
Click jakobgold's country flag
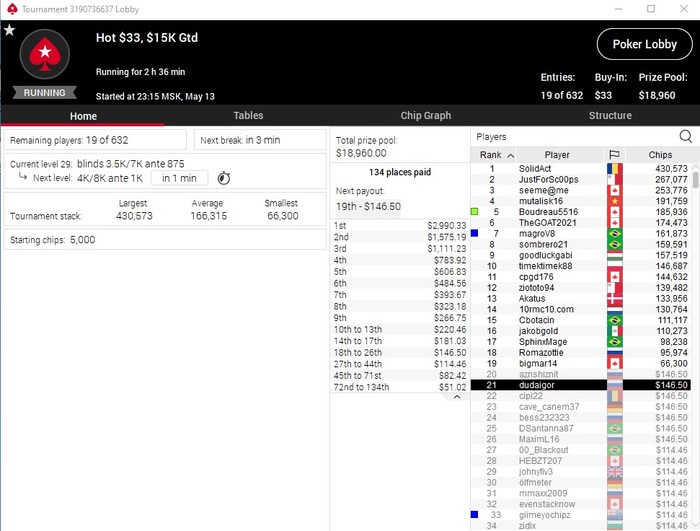click(x=615, y=331)
